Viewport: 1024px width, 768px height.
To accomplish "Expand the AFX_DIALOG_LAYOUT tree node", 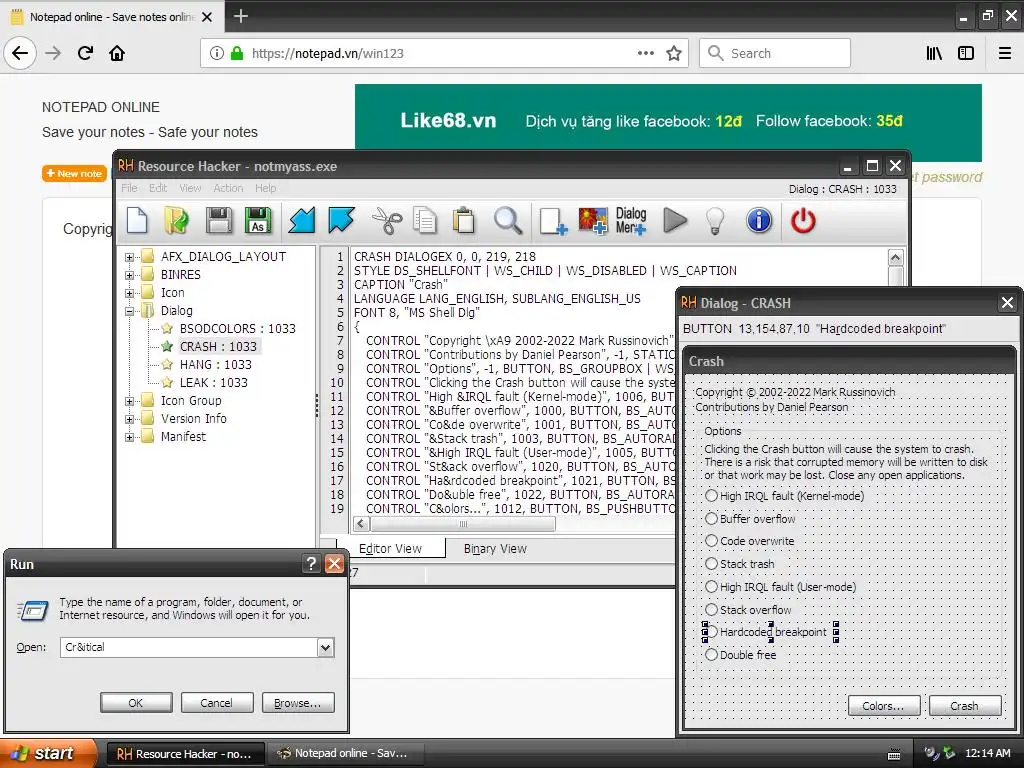I will click(x=129, y=257).
